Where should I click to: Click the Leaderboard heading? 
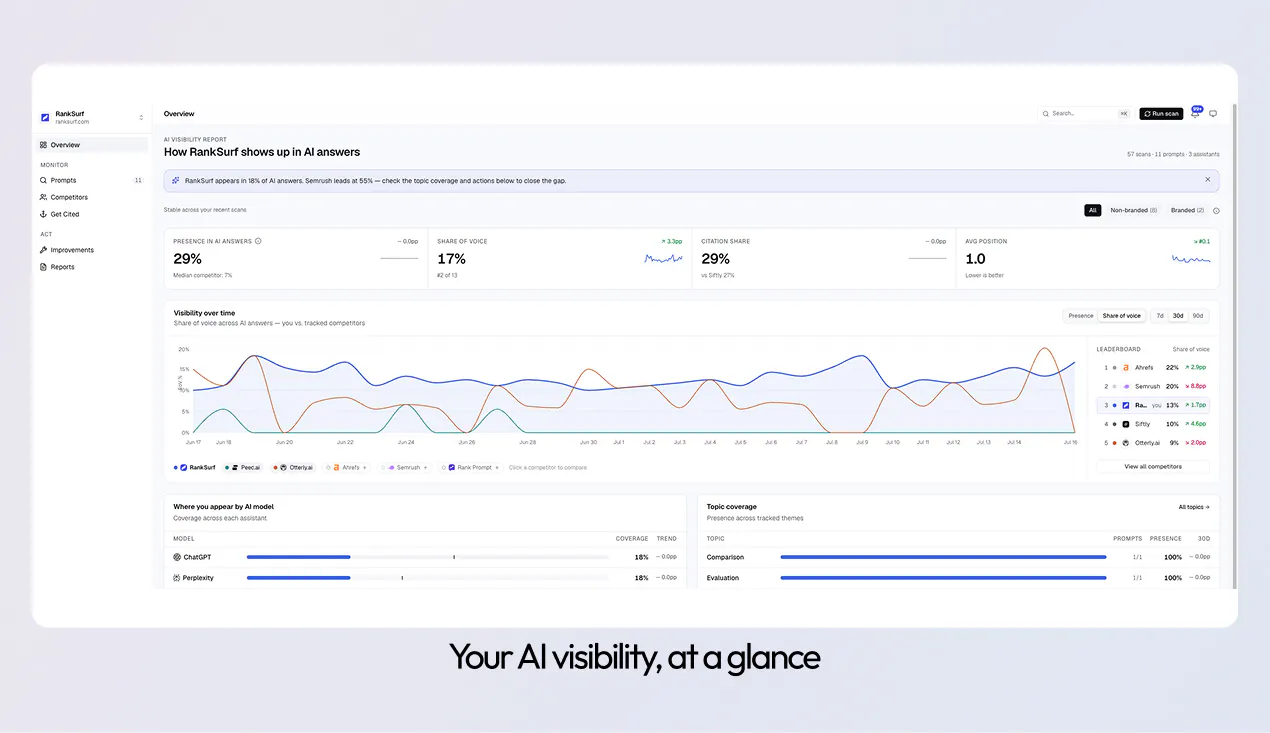[1118, 349]
